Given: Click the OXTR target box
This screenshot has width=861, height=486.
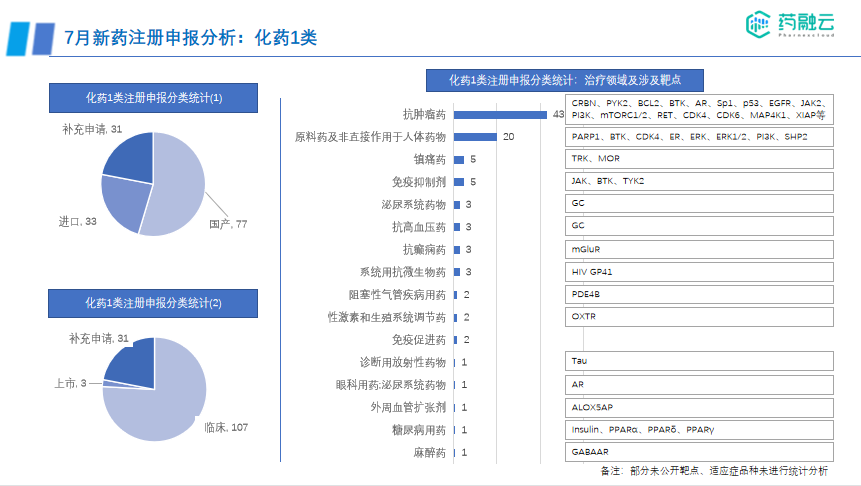Looking at the screenshot, I should (x=699, y=317).
